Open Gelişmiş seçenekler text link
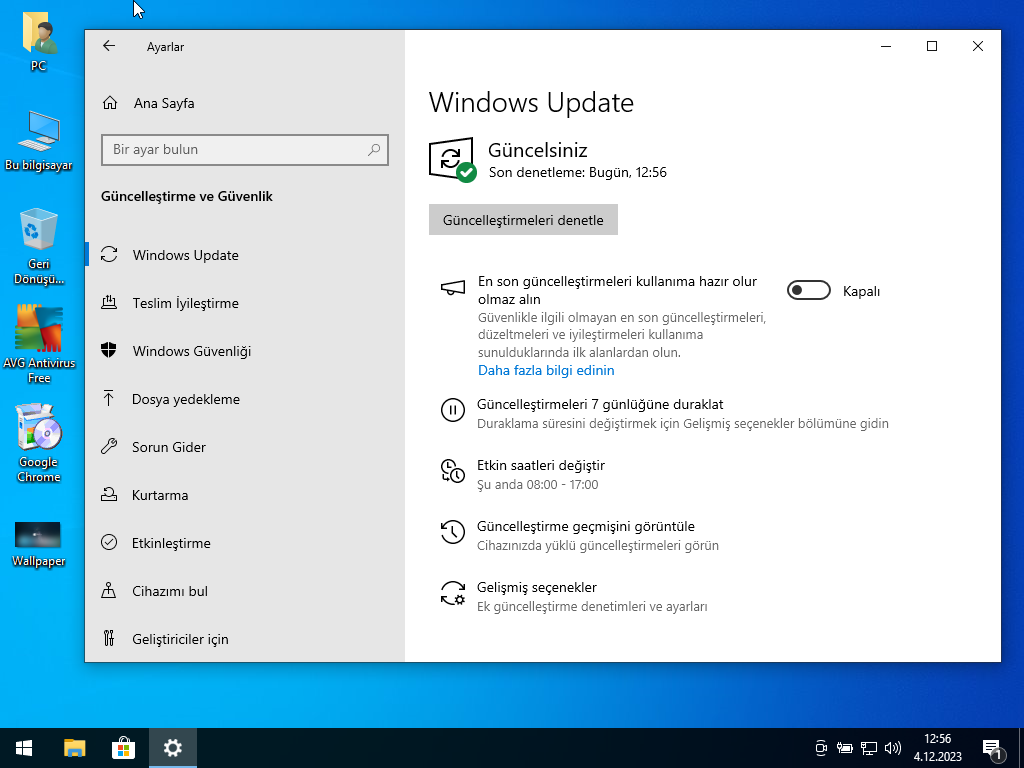This screenshot has height=768, width=1024. point(537,587)
